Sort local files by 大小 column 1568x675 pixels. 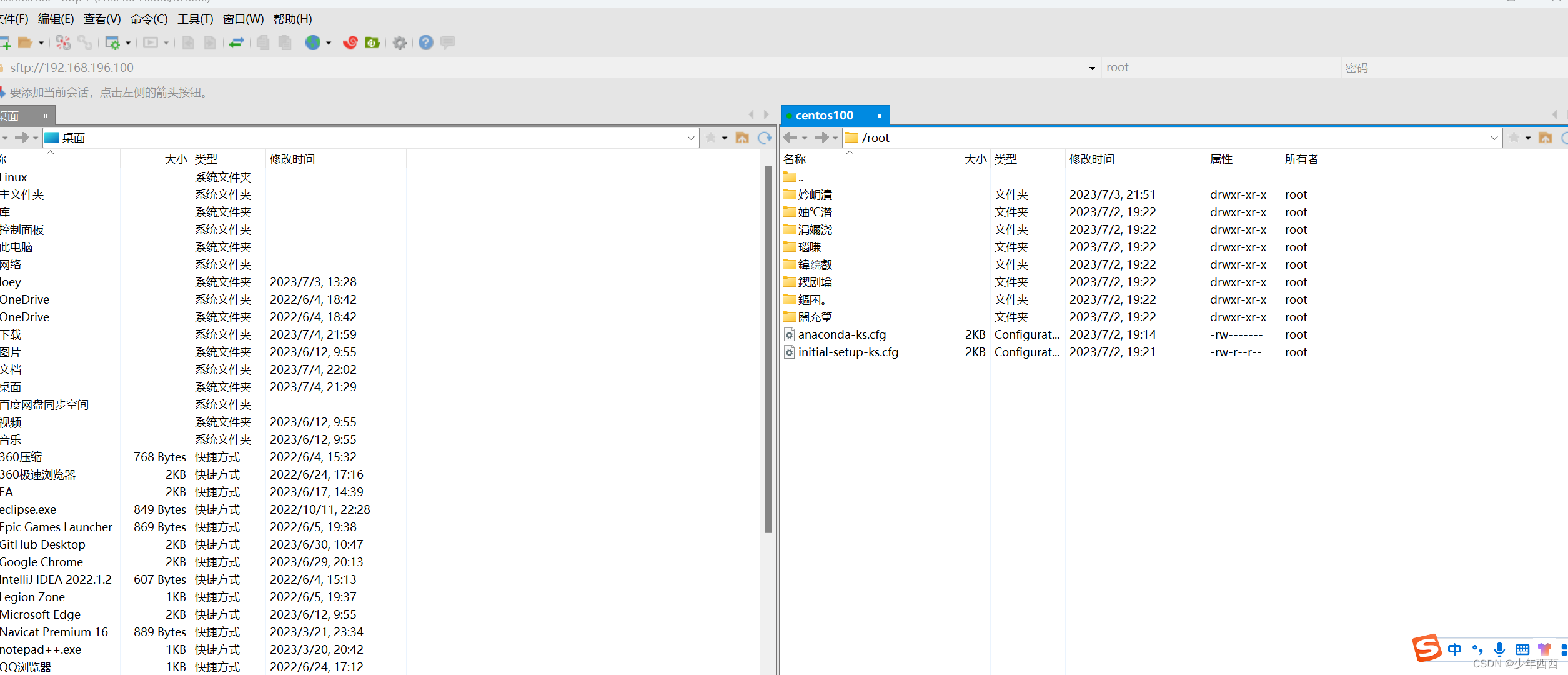coord(156,159)
